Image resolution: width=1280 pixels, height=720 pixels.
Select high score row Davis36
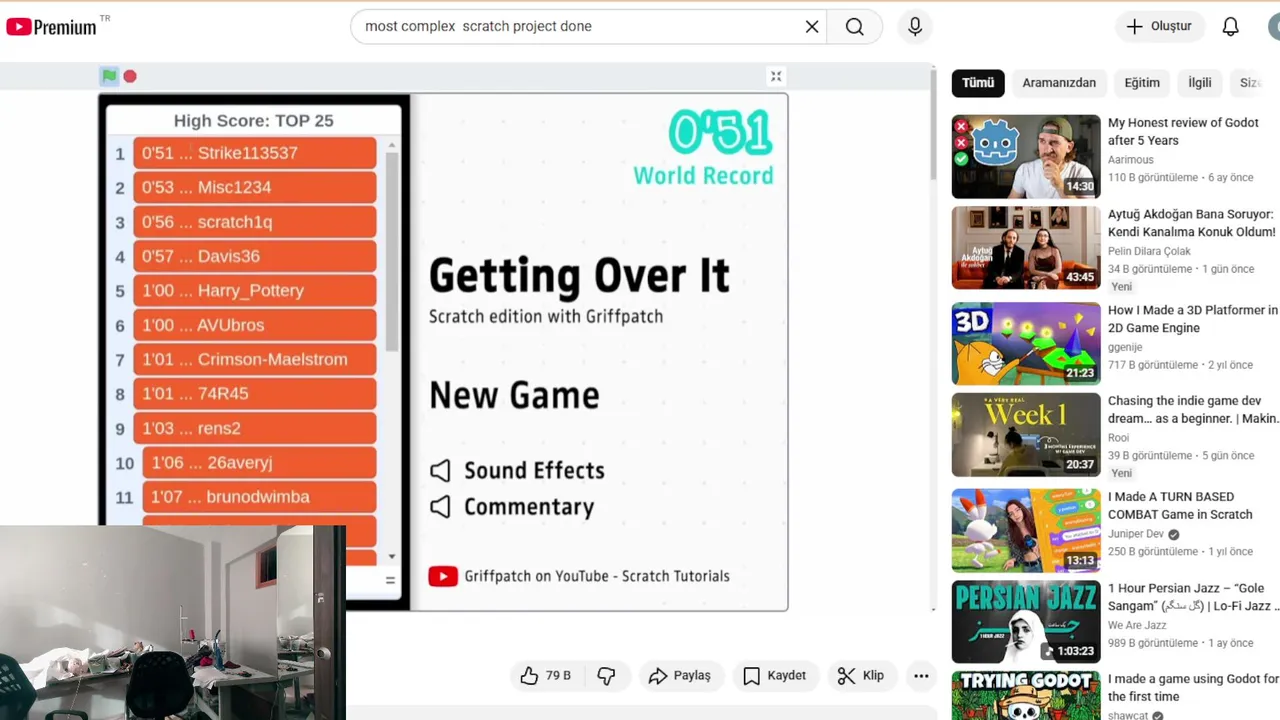(x=255, y=256)
